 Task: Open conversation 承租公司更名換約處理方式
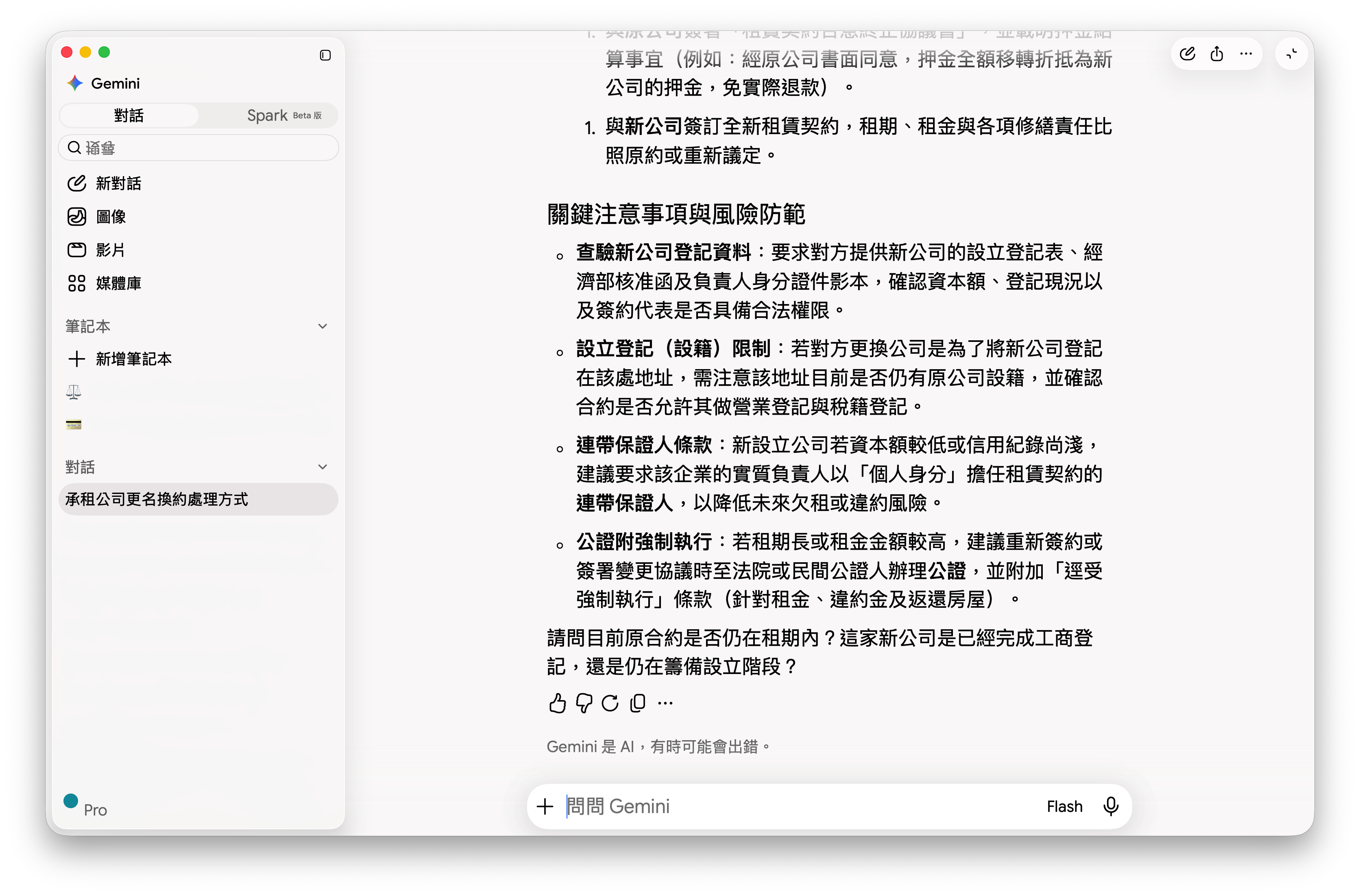(198, 500)
